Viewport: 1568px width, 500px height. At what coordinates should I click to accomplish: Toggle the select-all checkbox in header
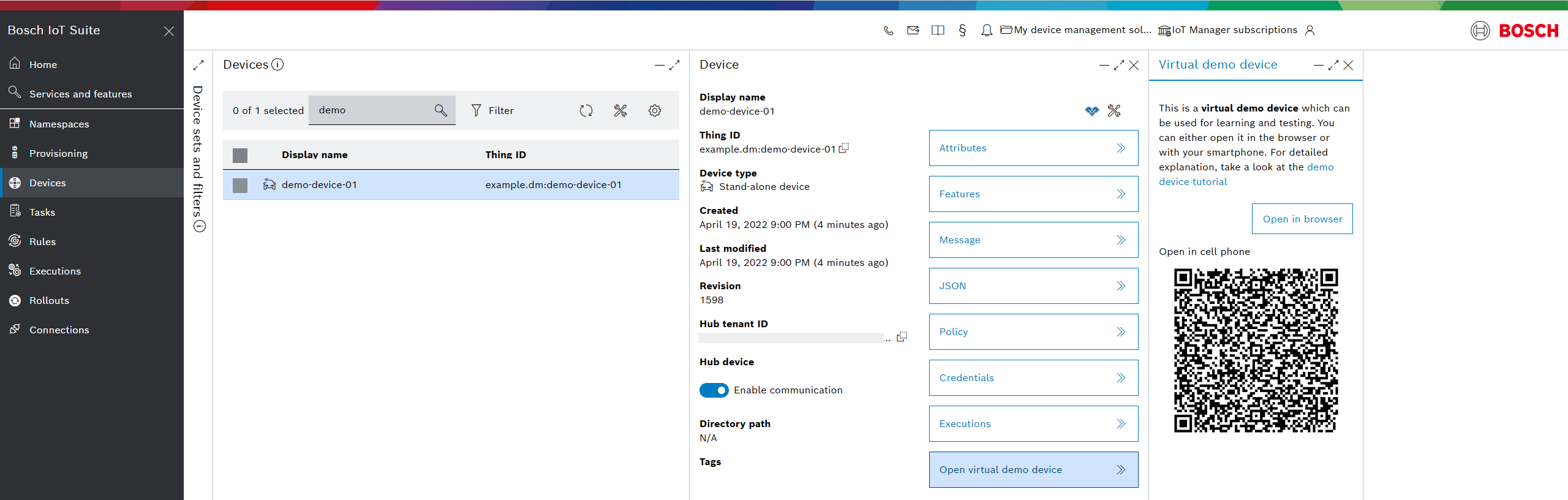coord(240,156)
